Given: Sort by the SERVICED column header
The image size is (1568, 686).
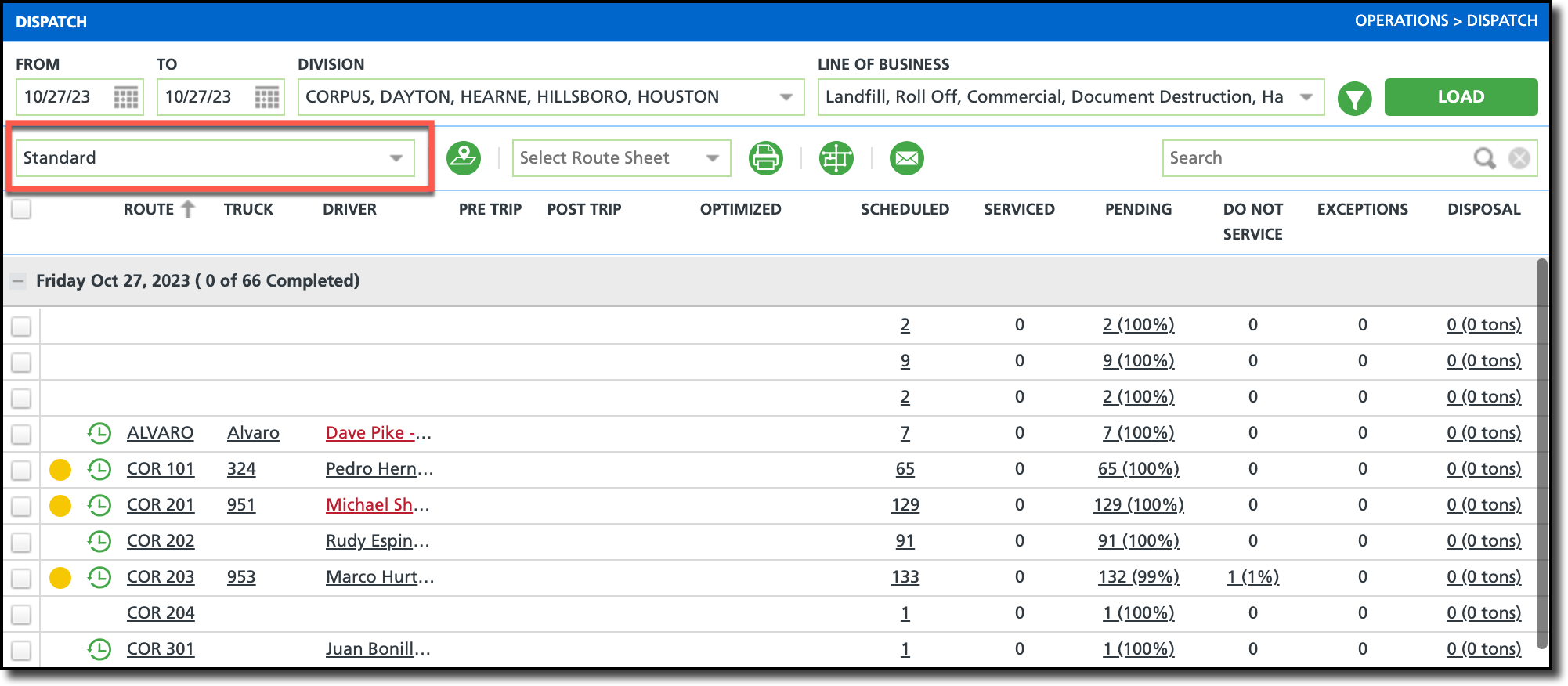Looking at the screenshot, I should (1019, 209).
